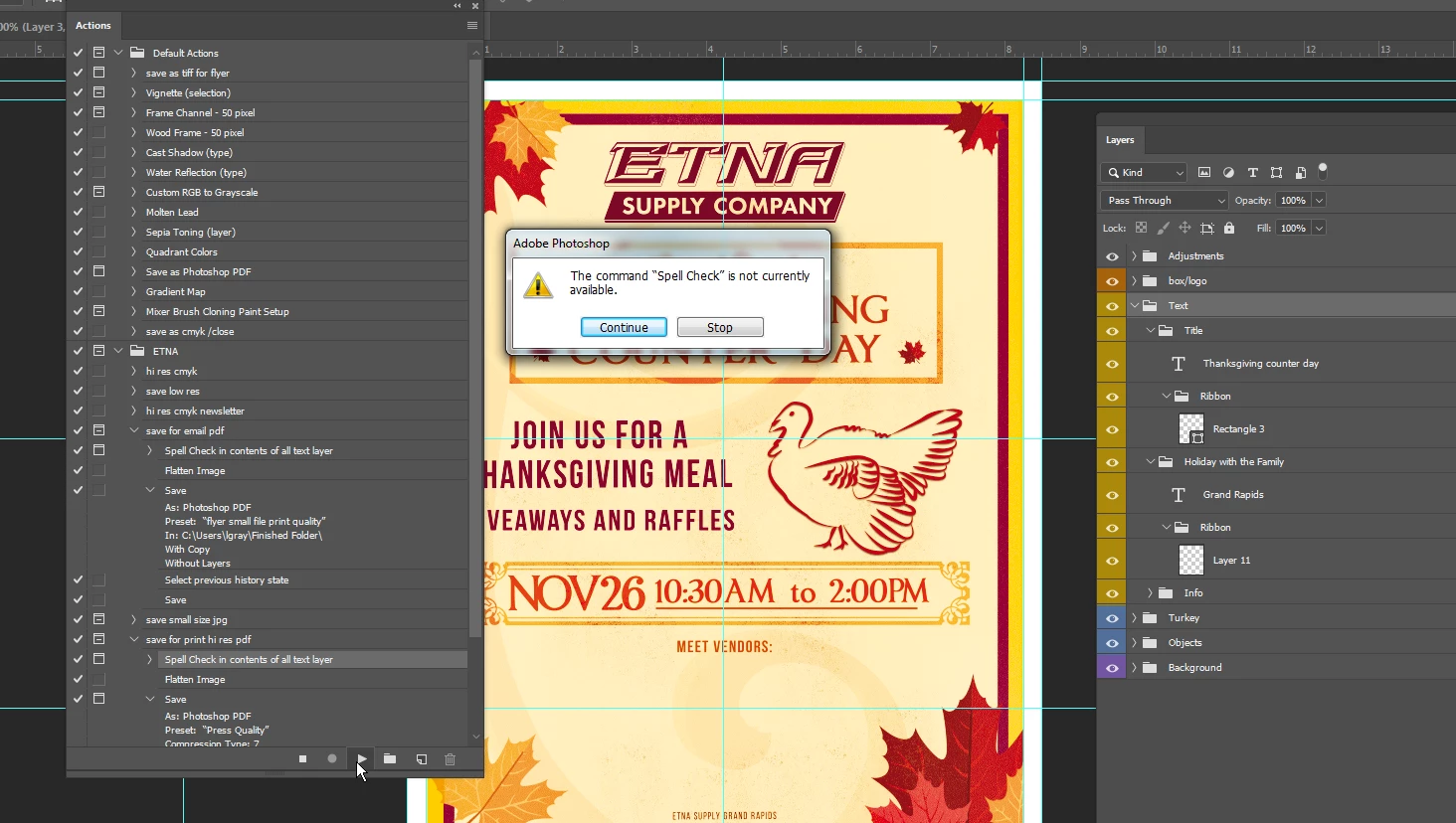This screenshot has width=1456, height=823.
Task: Expand the Adjustments layer group
Action: (x=1134, y=256)
